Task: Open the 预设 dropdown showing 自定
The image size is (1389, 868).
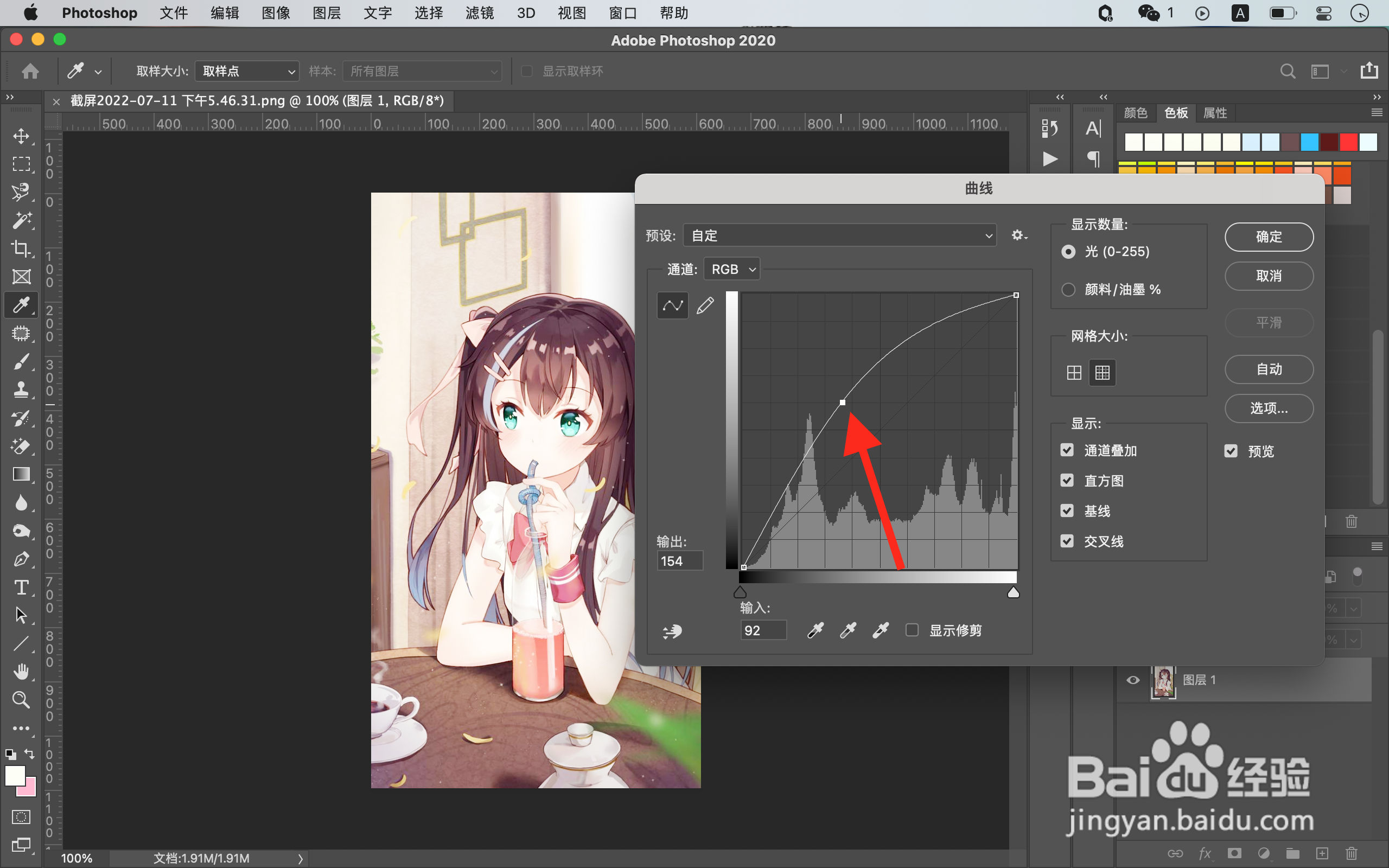Action: pos(840,236)
